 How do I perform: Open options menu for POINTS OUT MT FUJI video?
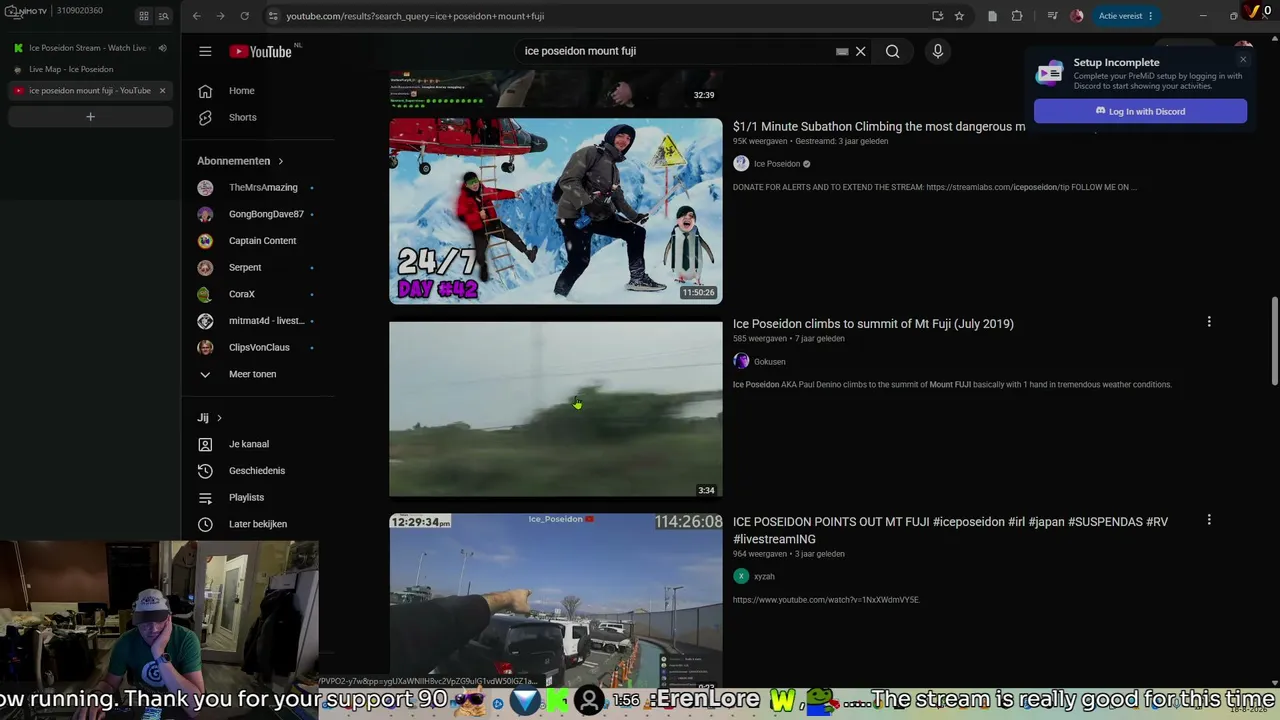(x=1209, y=520)
